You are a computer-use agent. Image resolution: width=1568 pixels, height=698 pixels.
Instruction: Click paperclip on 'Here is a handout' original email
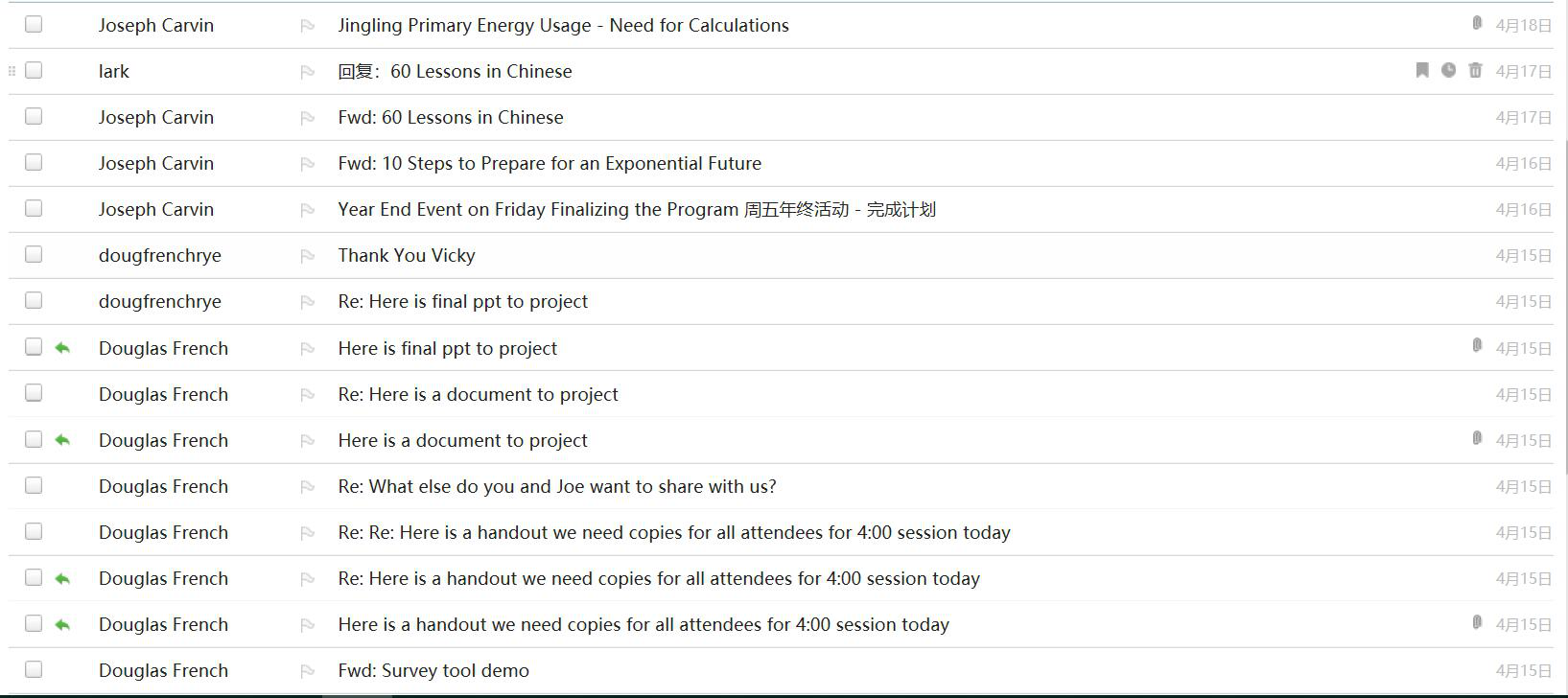pos(1477,622)
